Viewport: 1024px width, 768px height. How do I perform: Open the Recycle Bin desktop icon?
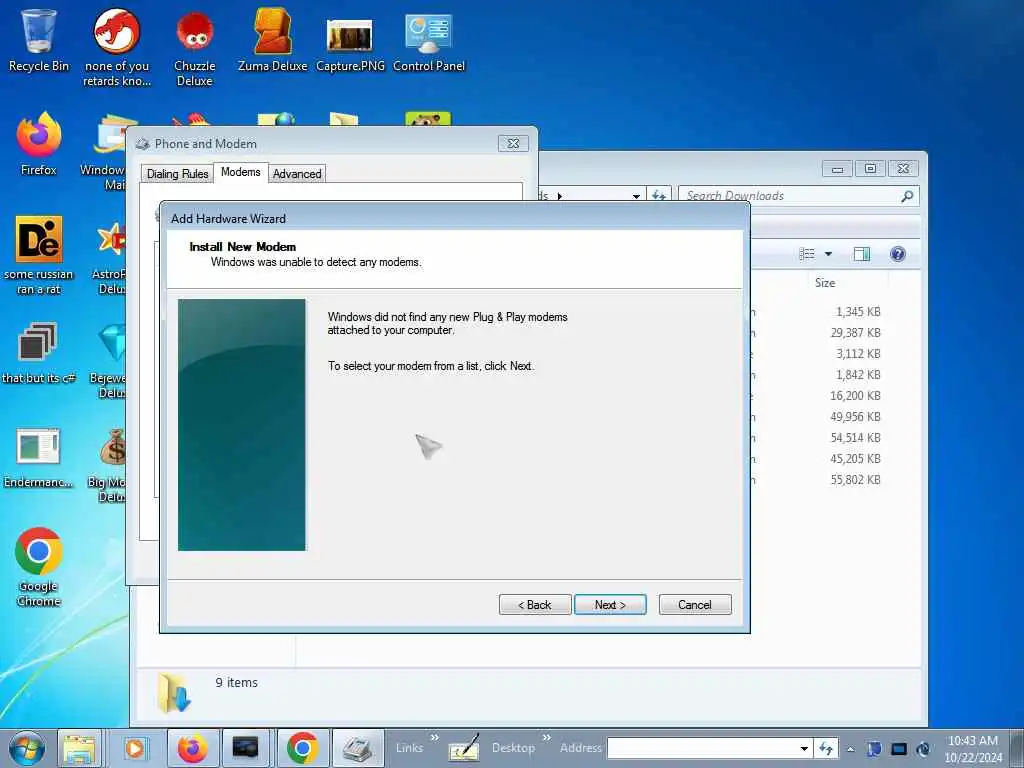(39, 40)
